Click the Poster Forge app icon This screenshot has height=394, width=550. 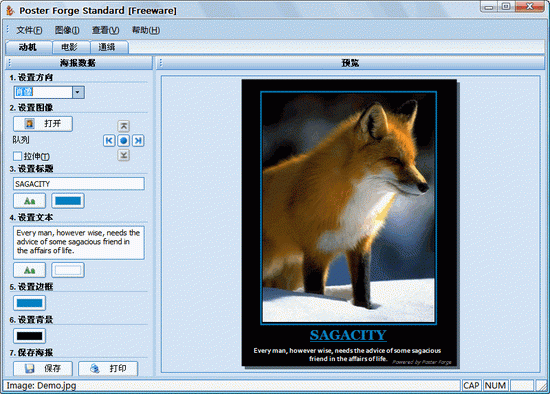pyautogui.click(x=10, y=11)
